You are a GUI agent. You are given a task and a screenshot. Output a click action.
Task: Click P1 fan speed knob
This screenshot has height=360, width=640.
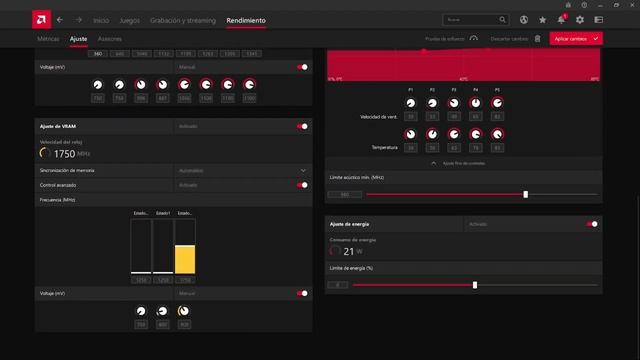pos(411,103)
